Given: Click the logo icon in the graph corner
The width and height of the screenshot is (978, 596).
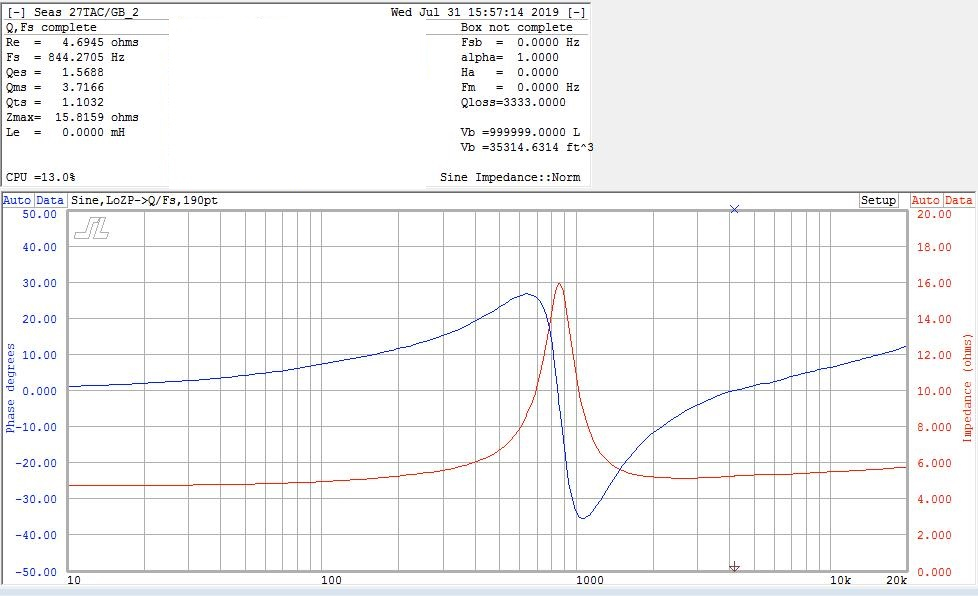Looking at the screenshot, I should coord(91,229).
